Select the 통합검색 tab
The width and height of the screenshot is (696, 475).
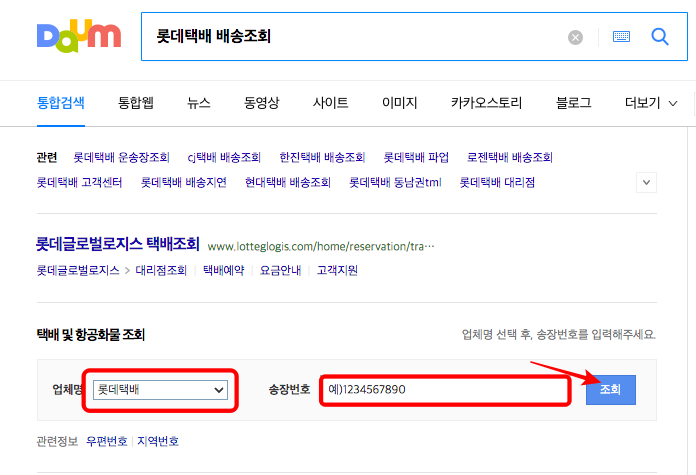61,103
